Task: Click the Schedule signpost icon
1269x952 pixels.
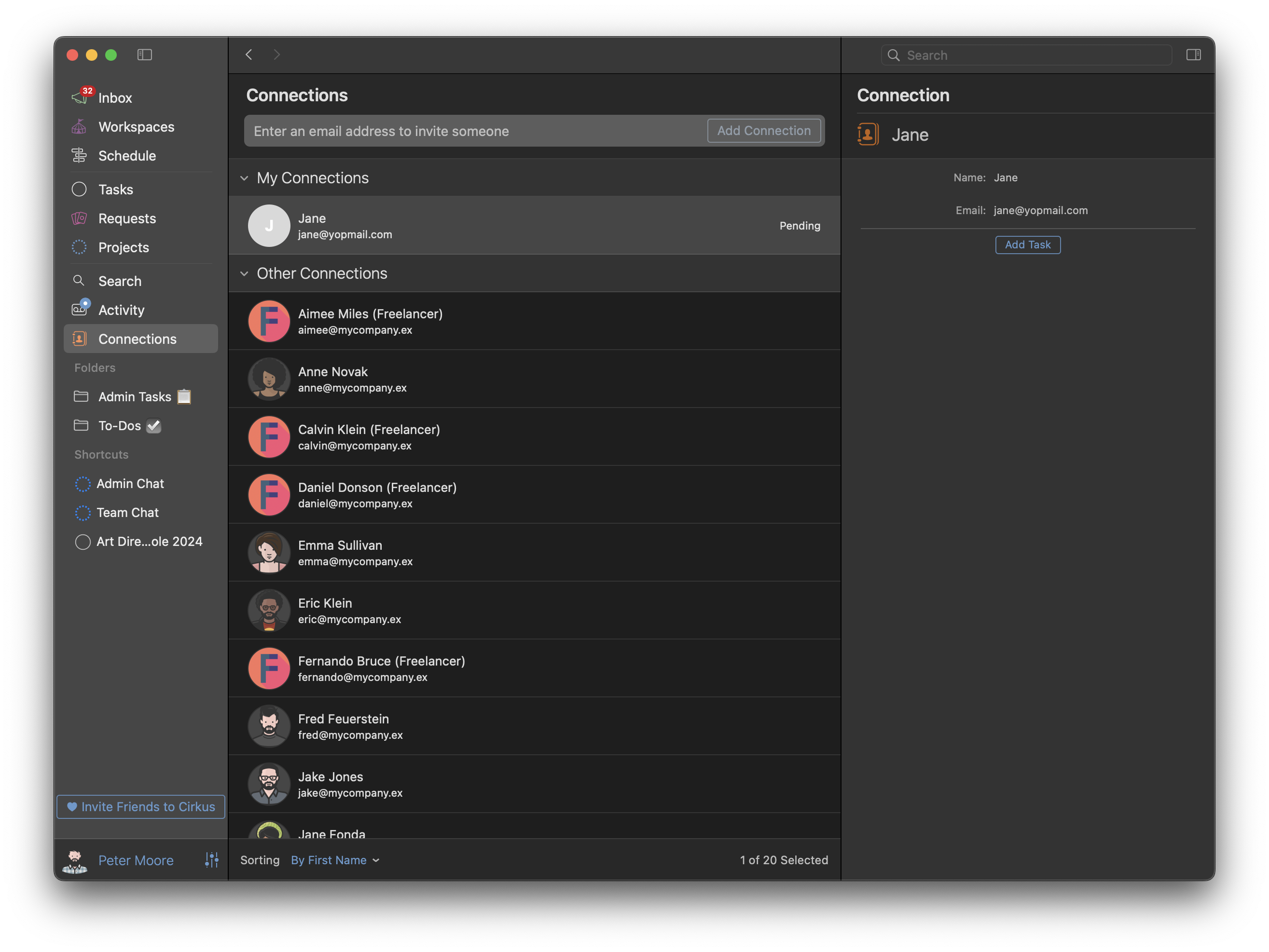Action: pyautogui.click(x=79, y=155)
